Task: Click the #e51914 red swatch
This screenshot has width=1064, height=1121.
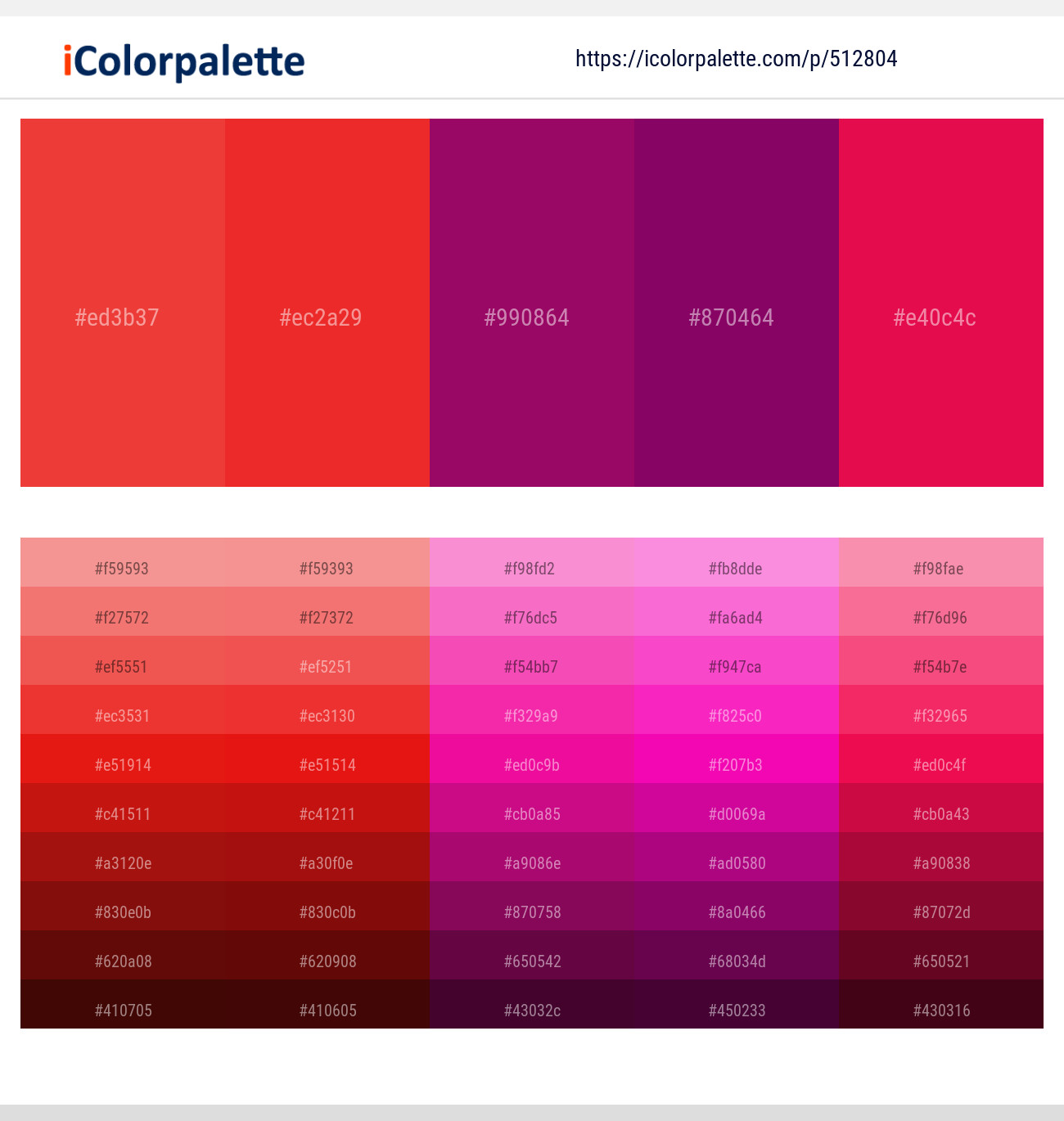Action: [x=121, y=764]
